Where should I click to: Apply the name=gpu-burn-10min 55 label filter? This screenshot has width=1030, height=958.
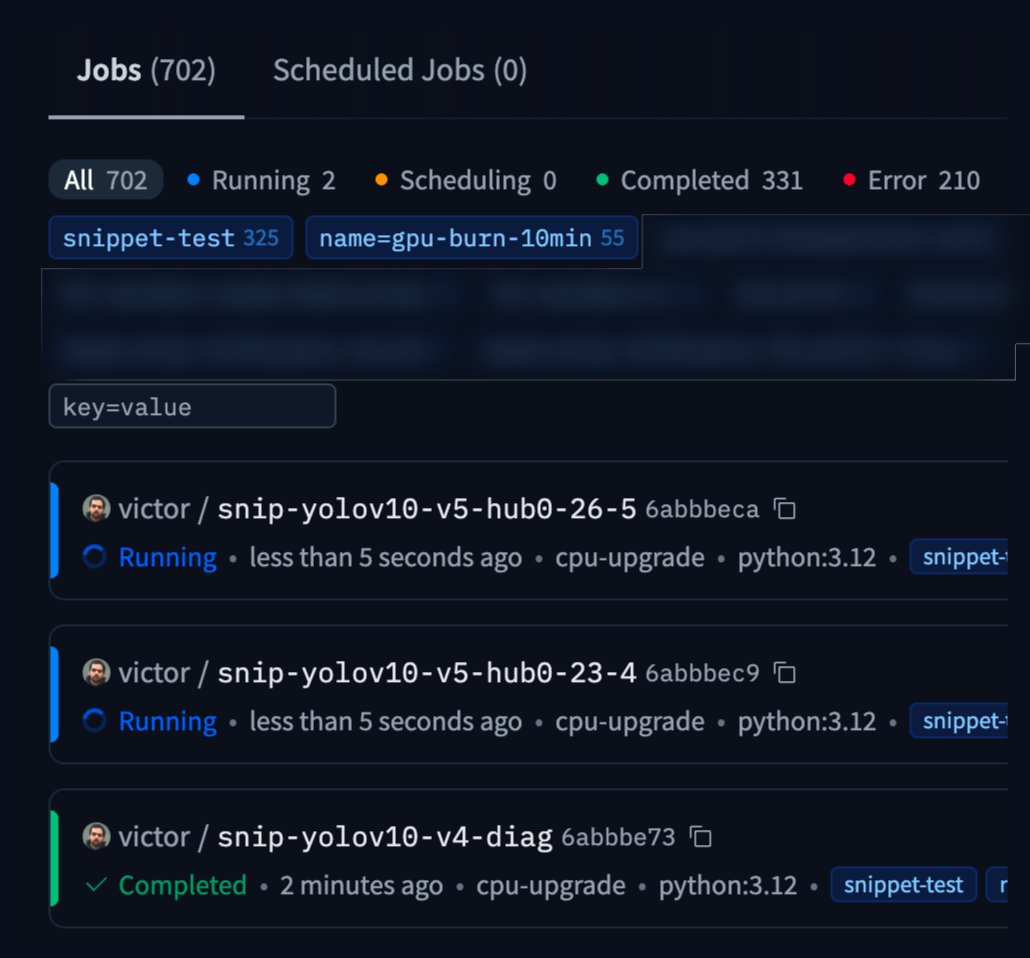click(472, 238)
